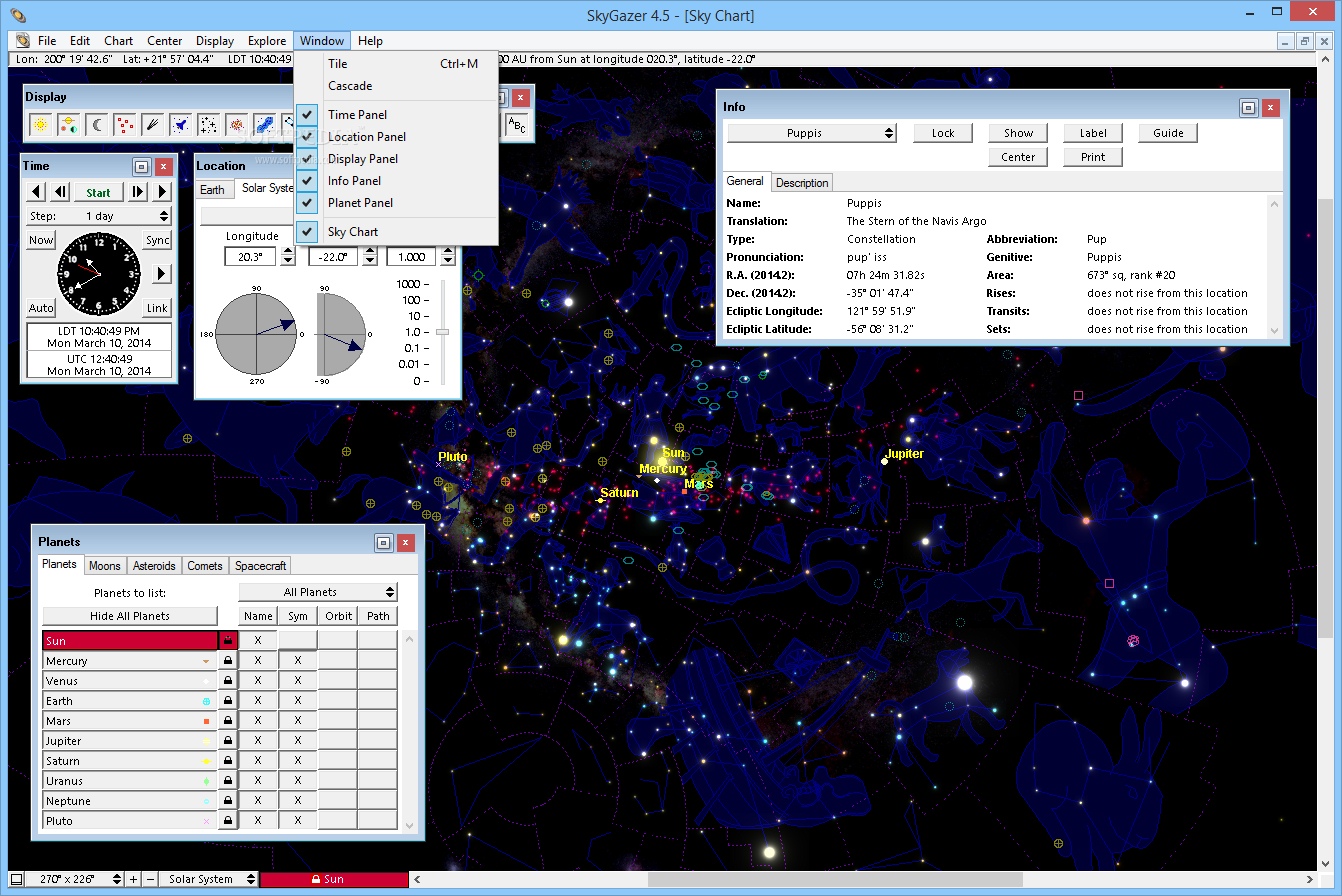Click the arrow button beside the clock
1342x896 pixels.
[160, 273]
